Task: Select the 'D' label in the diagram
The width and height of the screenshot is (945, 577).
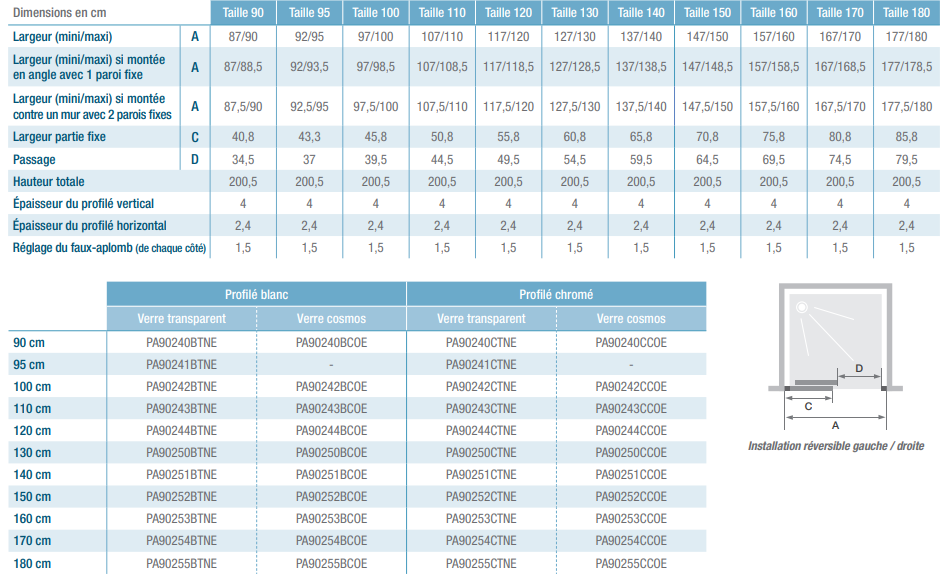Action: click(859, 368)
